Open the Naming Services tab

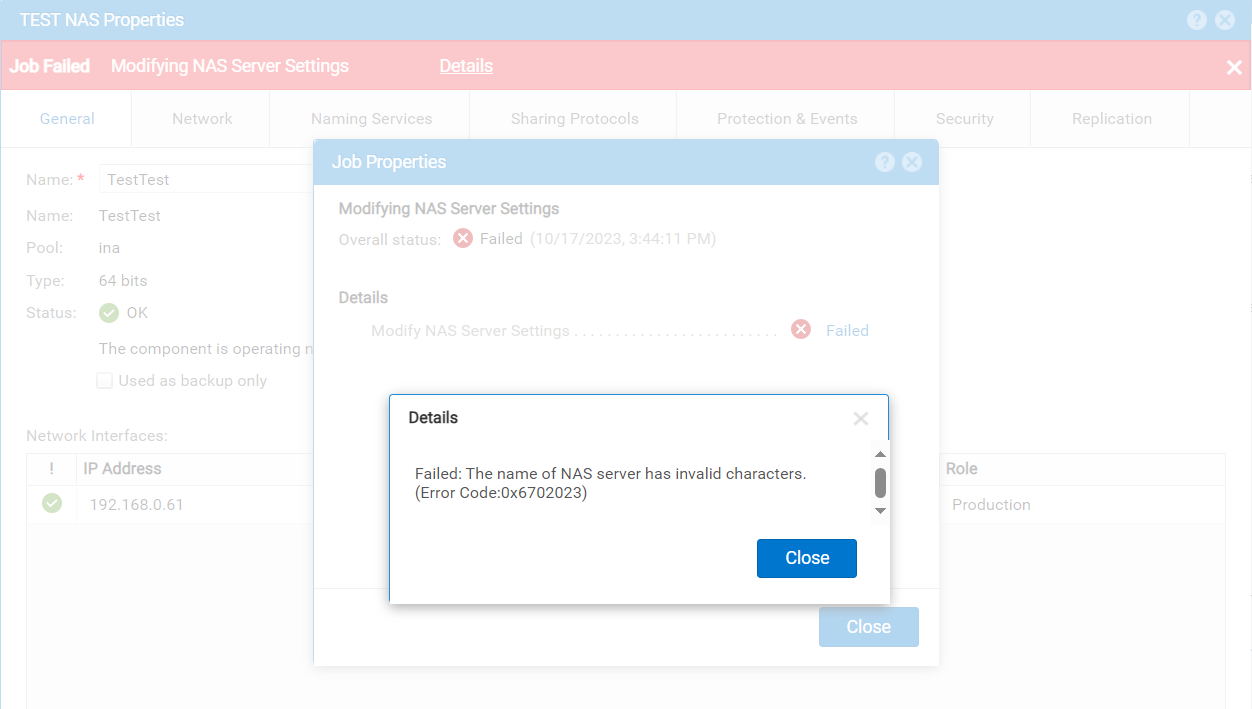point(370,118)
